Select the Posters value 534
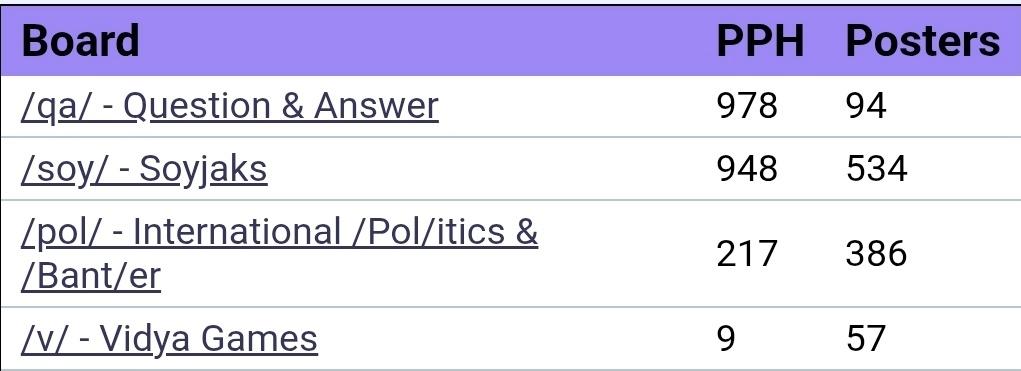Image resolution: width=1021 pixels, height=371 pixels. [876, 169]
